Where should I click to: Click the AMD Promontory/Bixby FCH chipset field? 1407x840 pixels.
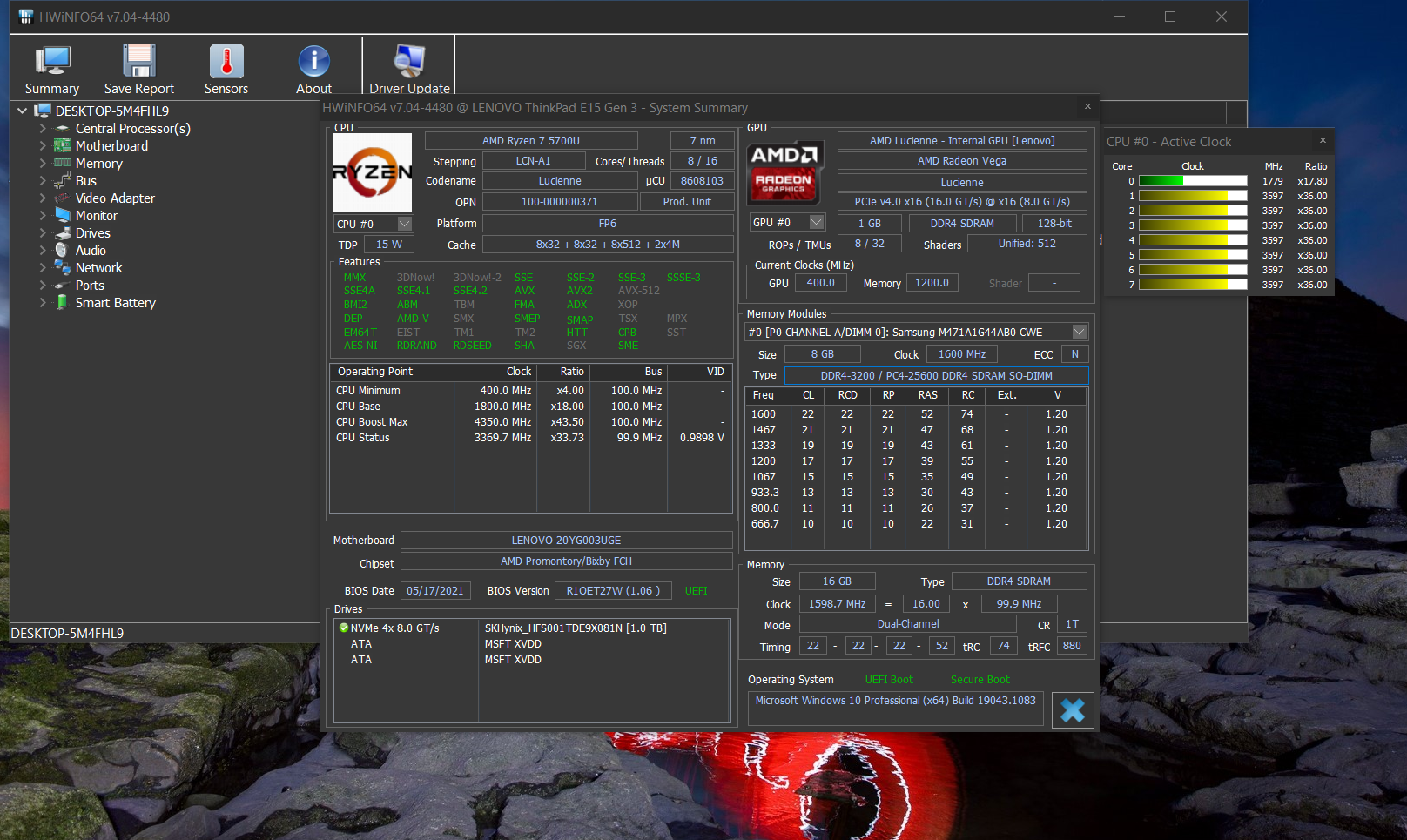coord(566,561)
